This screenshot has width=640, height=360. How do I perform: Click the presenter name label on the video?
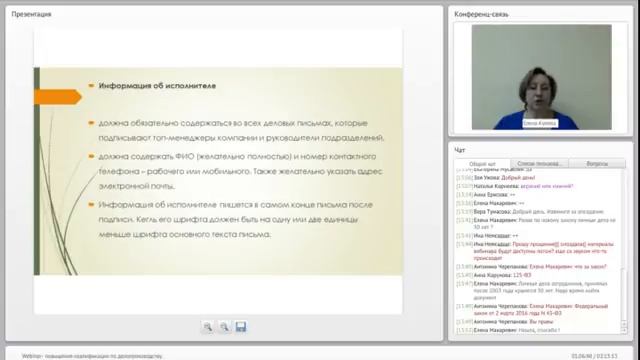[x=540, y=123]
